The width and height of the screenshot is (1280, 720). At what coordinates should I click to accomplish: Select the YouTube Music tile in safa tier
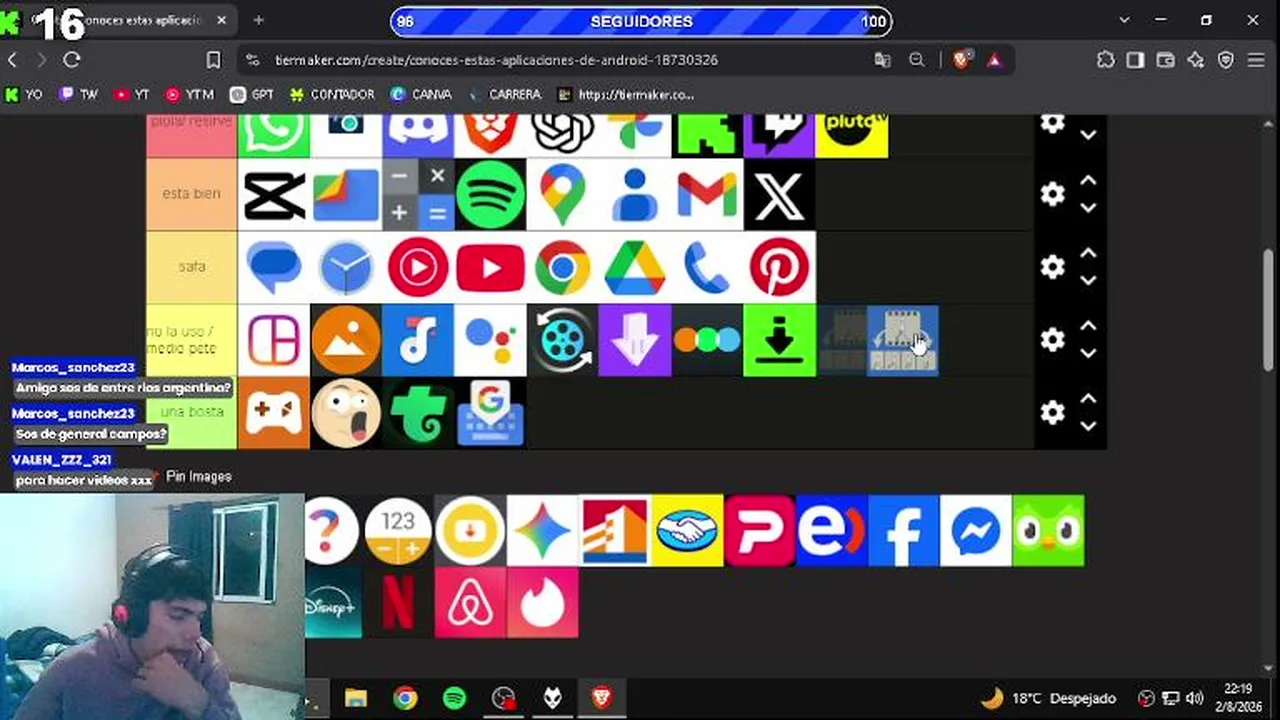point(418,267)
